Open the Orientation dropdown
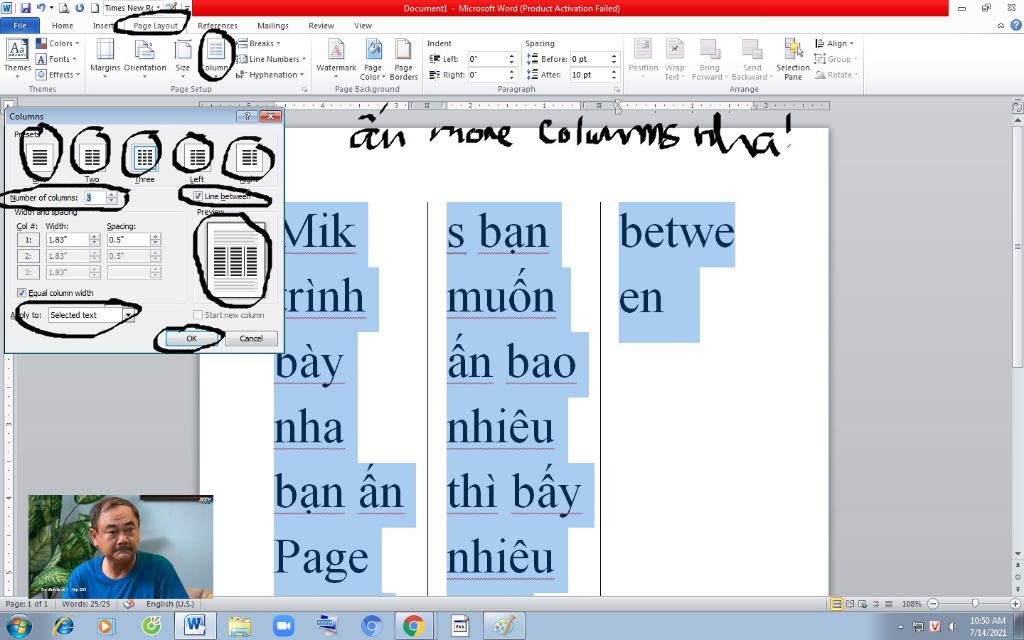This screenshot has height=640, width=1024. [x=146, y=57]
